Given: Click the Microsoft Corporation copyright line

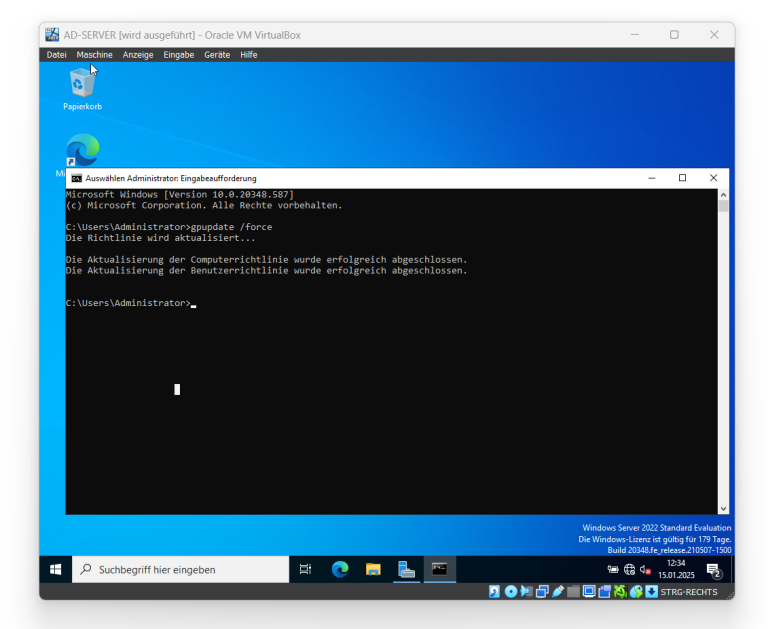Looking at the screenshot, I should pyautogui.click(x=204, y=205).
